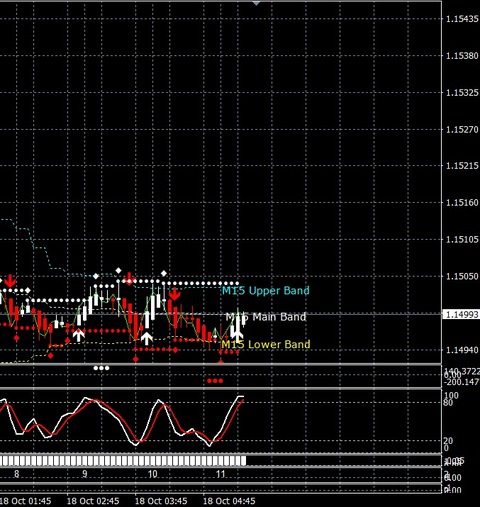Click price level 1.14940 on scale

coord(462,350)
